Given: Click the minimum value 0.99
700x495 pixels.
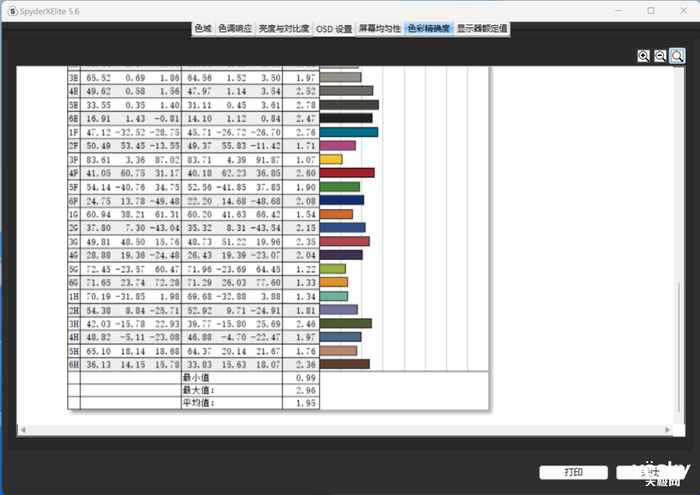Looking at the screenshot, I should tap(306, 378).
